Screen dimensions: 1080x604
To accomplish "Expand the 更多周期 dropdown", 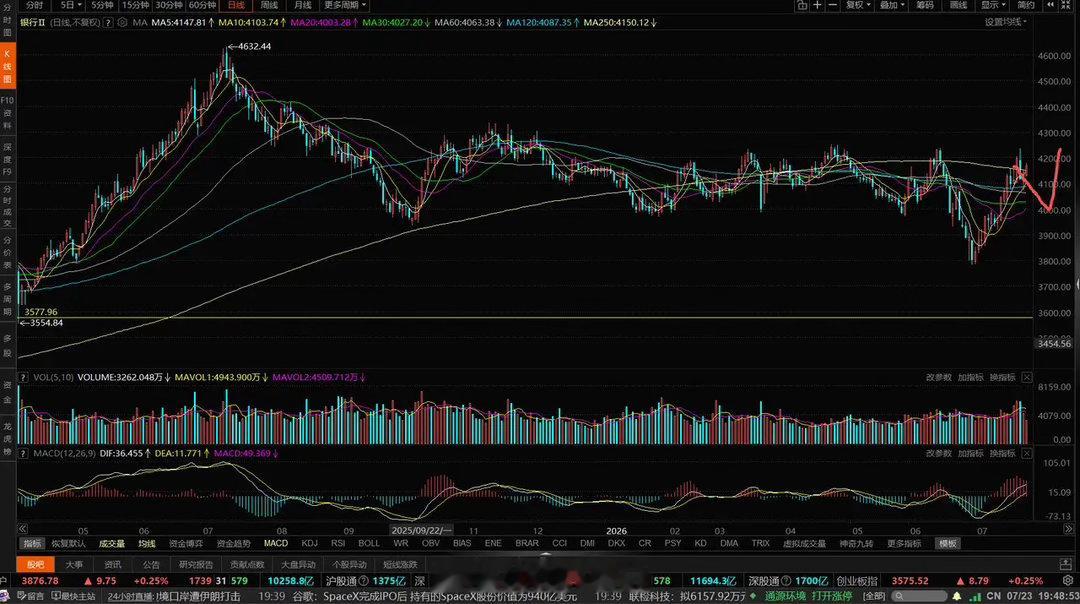I will 344,6.
